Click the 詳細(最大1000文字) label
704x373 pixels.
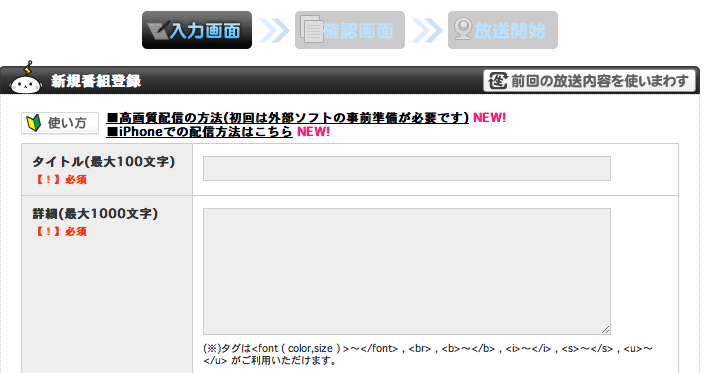tap(95, 214)
